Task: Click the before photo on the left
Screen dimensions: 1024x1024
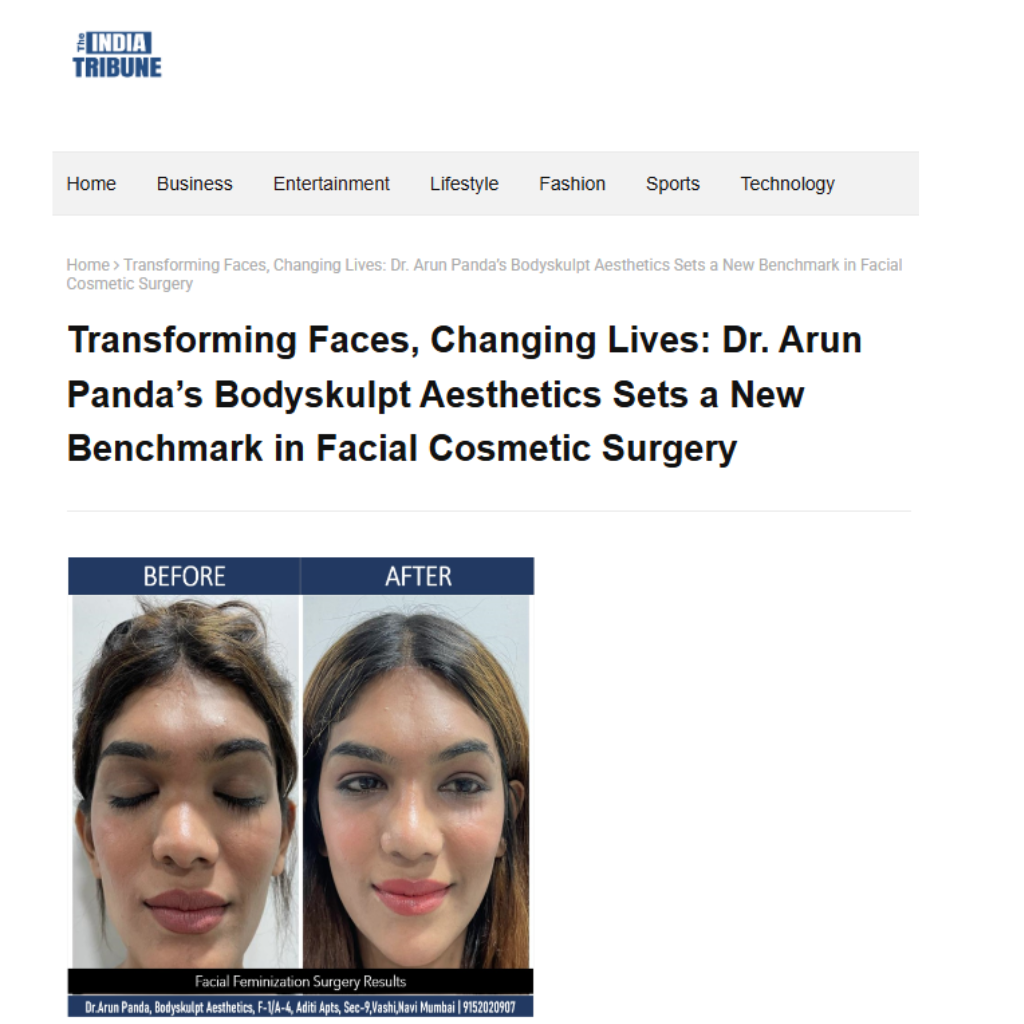Action: tap(185, 782)
